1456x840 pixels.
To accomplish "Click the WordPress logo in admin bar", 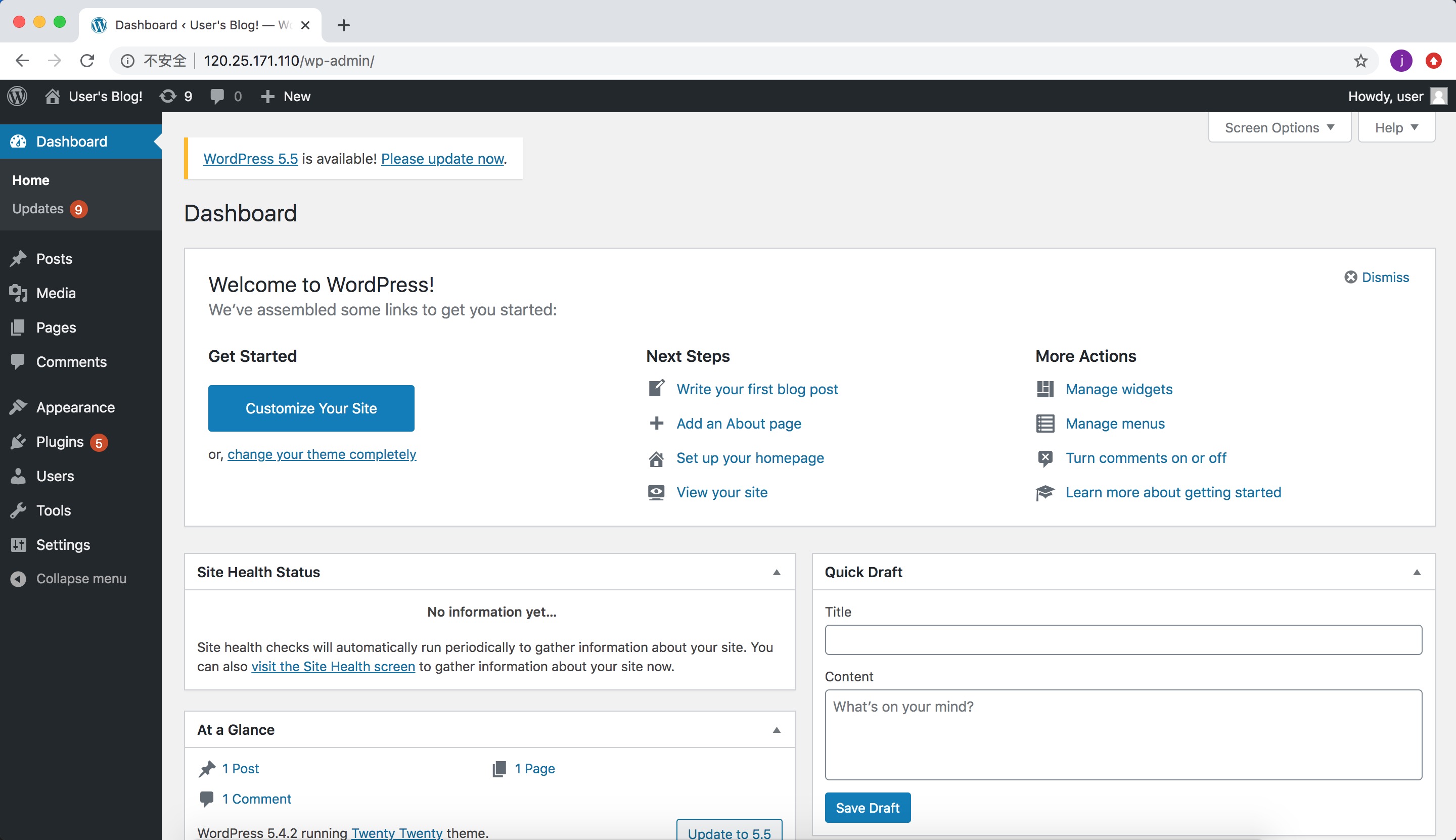I will tap(17, 97).
